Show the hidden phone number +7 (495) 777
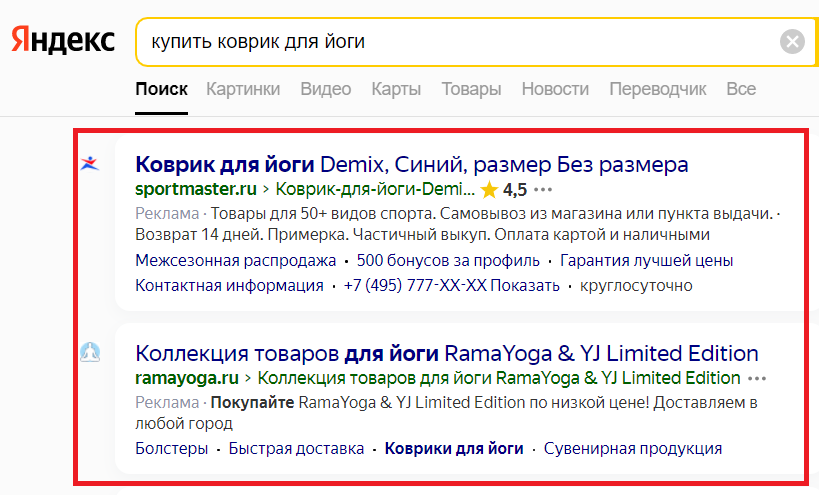 point(451,286)
